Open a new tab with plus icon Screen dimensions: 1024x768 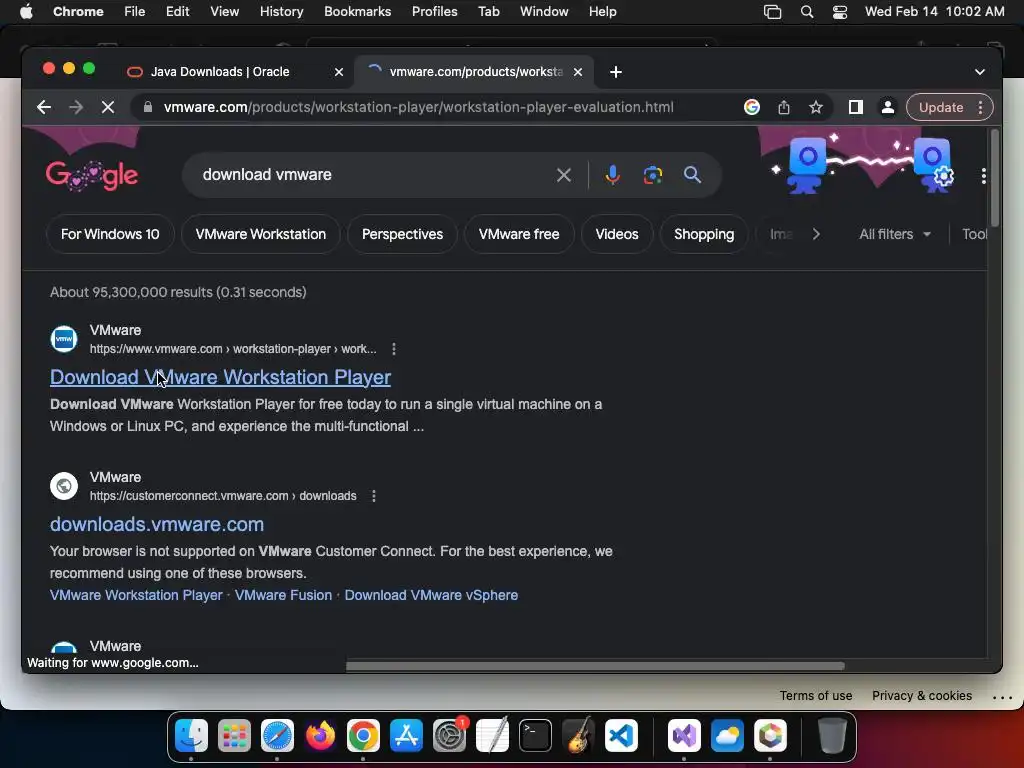[616, 72]
